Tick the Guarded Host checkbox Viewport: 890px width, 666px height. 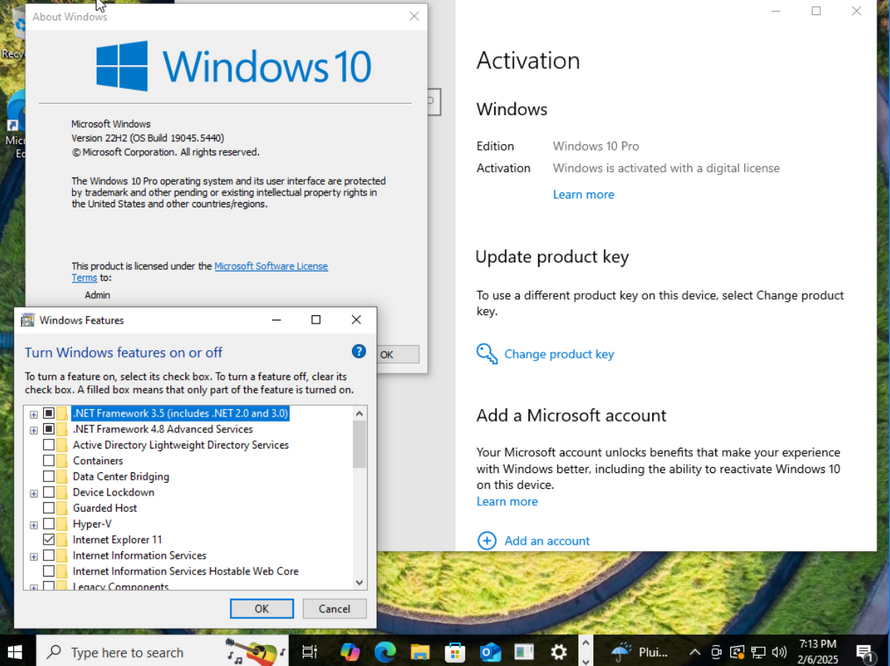coord(49,508)
